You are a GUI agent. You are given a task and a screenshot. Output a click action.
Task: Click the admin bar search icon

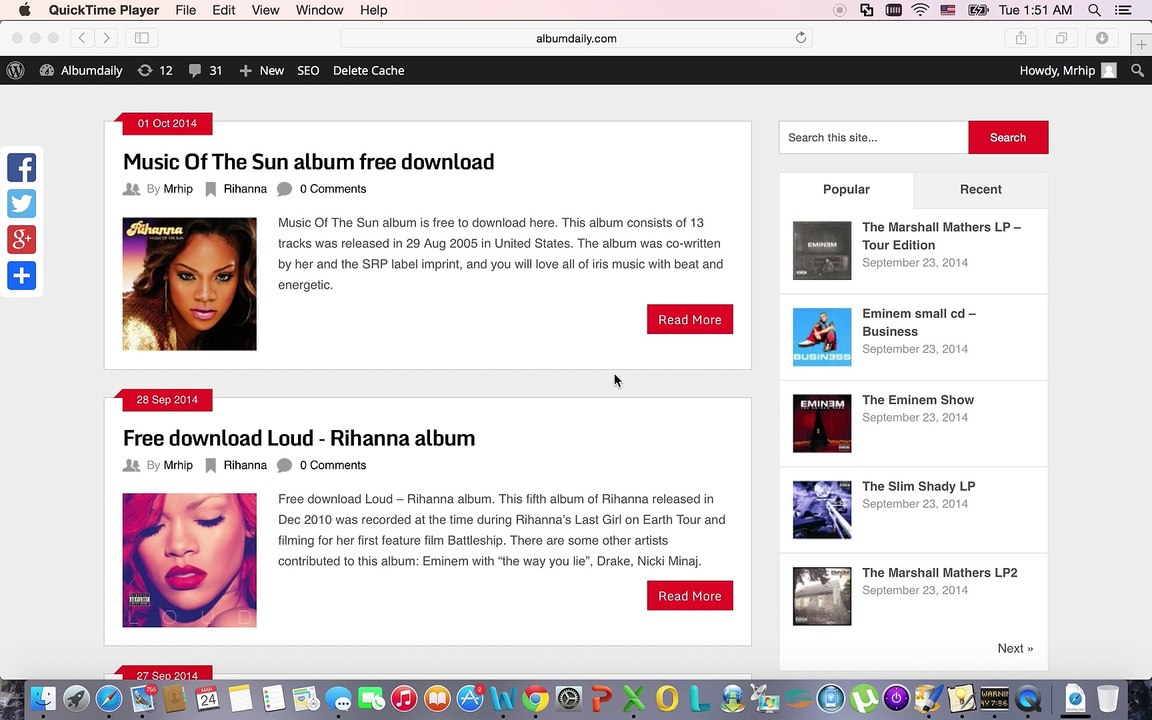[x=1137, y=71]
